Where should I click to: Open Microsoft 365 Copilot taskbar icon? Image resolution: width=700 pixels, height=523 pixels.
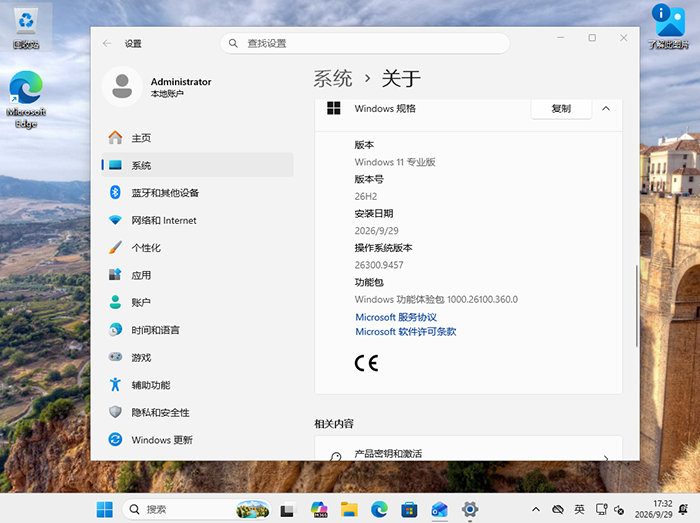[x=319, y=509]
